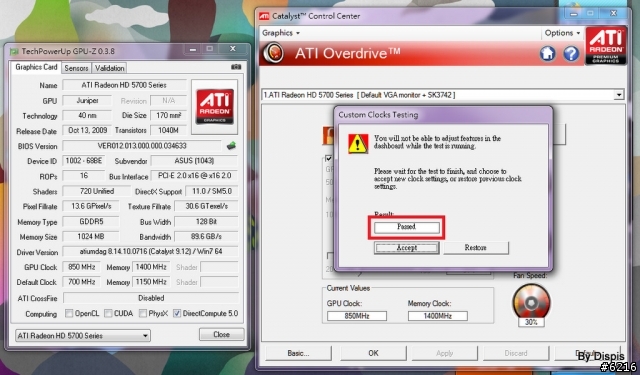This screenshot has height=375, width=640.
Task: Click the Bandwidth 89.6 GB/s field
Action: (x=206, y=237)
